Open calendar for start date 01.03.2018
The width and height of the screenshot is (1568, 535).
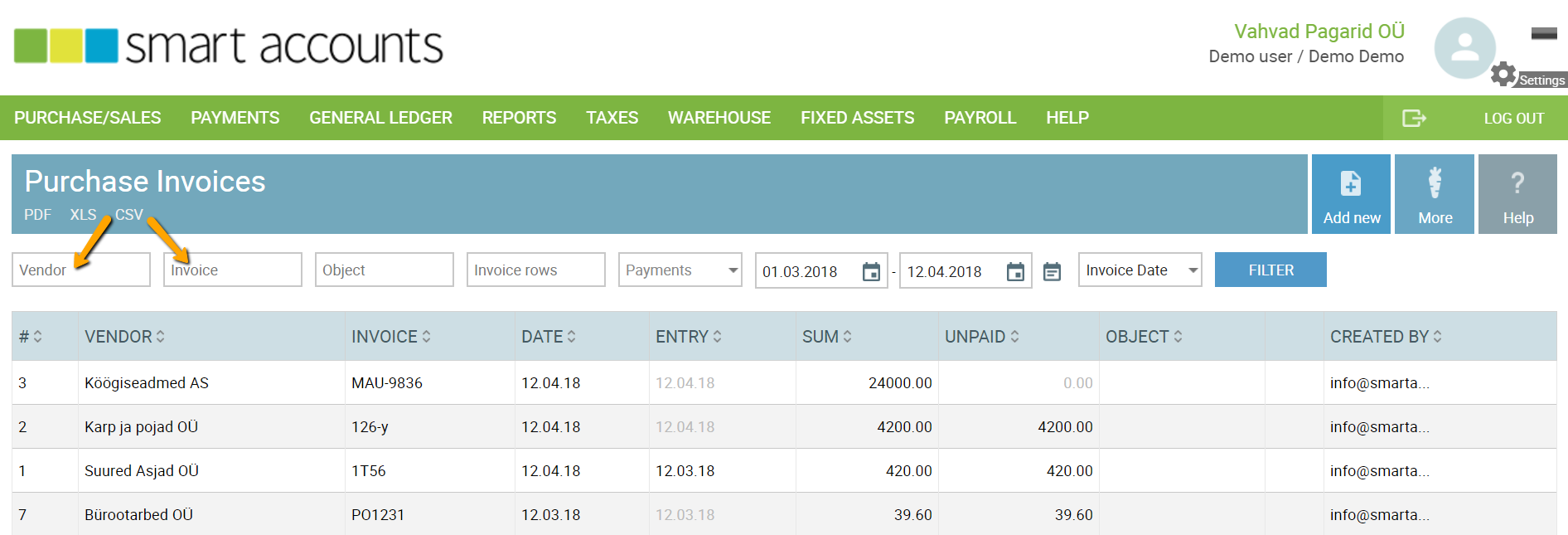point(871,271)
